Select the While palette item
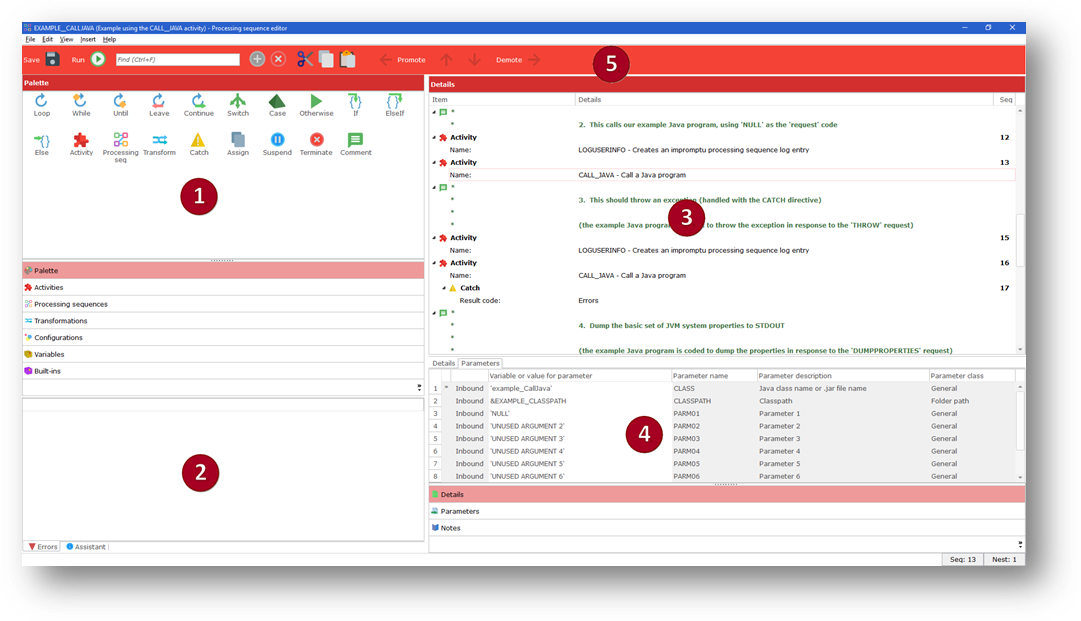Image resolution: width=1081 pixels, height=621 pixels. coord(81,105)
